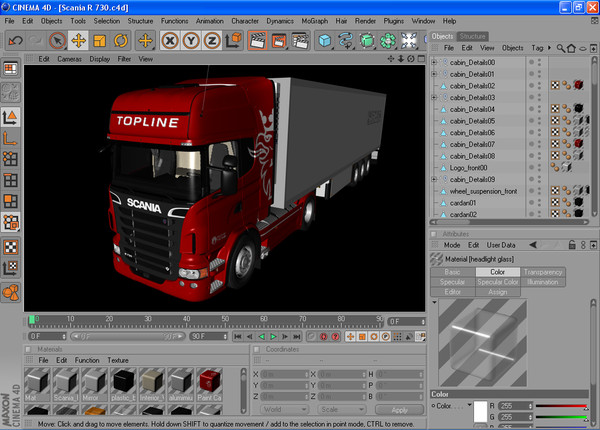Open the Specular material tab

click(452, 282)
